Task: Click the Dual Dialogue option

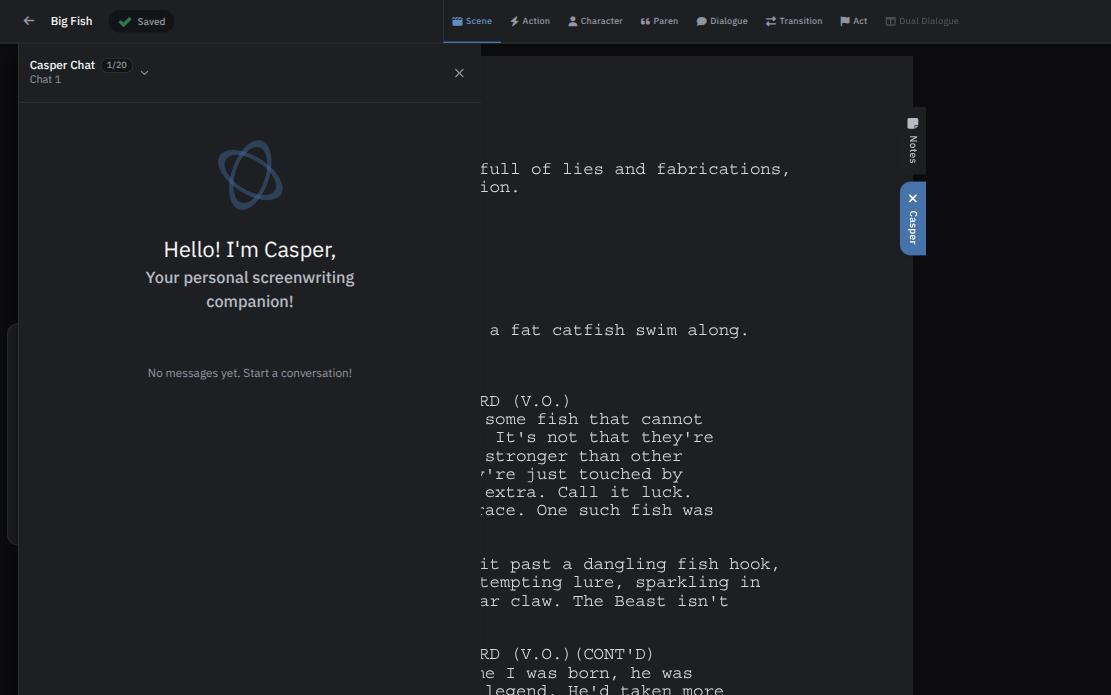Action: click(x=922, y=21)
